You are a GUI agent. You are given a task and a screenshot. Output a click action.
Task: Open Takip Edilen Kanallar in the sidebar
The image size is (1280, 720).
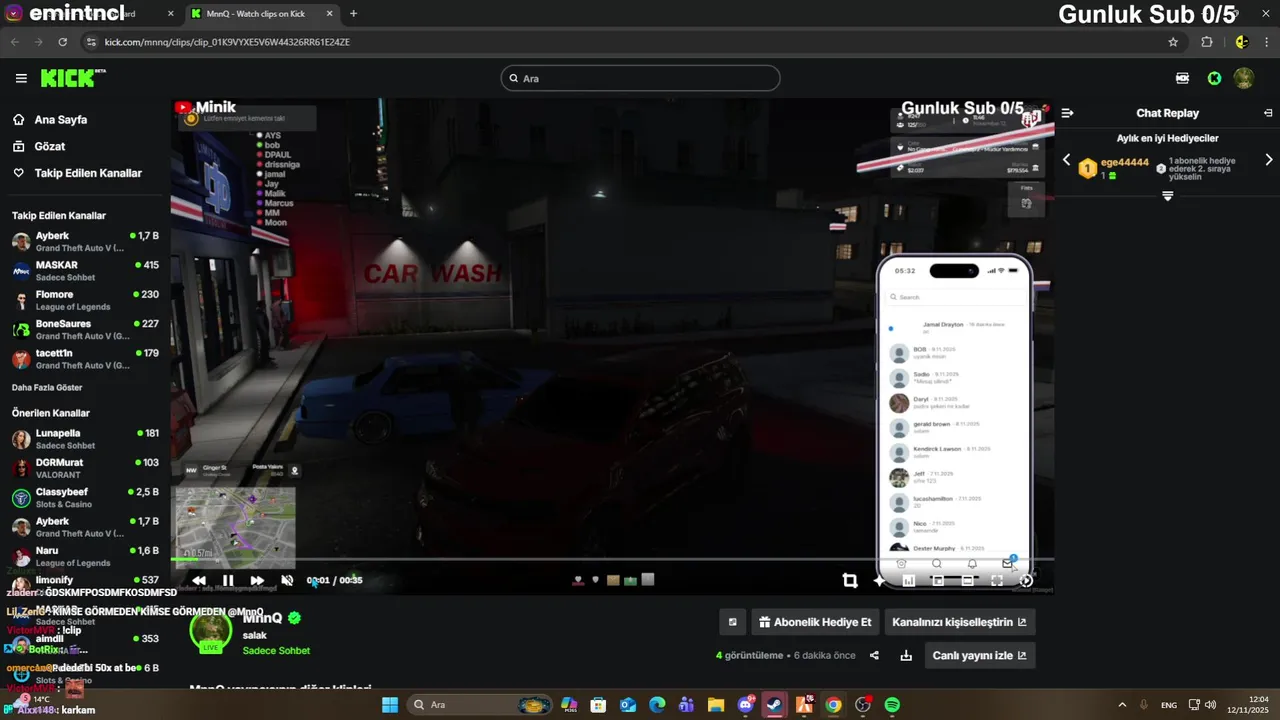pyautogui.click(x=77, y=173)
